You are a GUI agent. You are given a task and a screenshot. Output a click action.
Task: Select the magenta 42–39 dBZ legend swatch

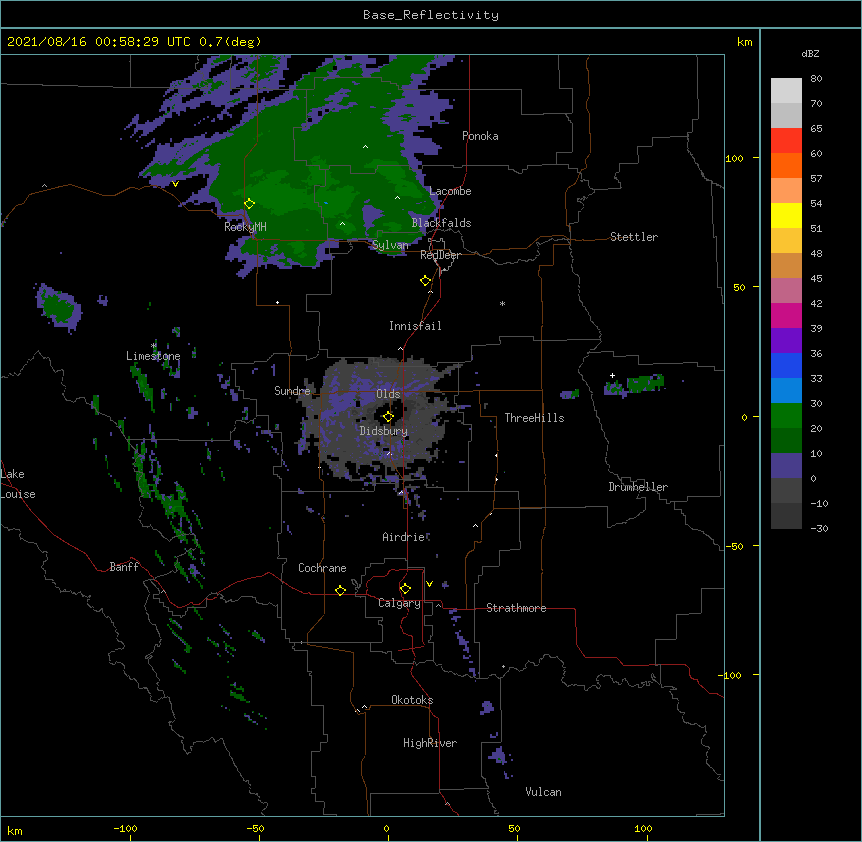coord(786,315)
